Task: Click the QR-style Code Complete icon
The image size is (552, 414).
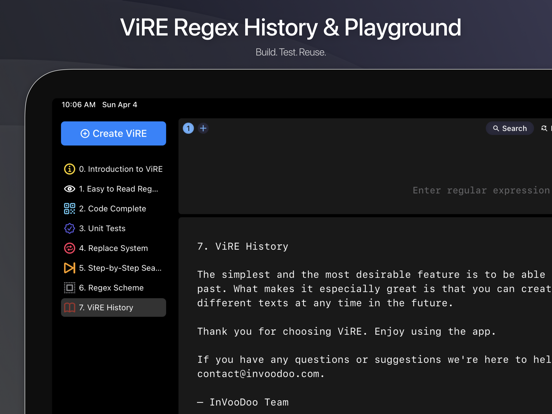Action: [x=69, y=209]
